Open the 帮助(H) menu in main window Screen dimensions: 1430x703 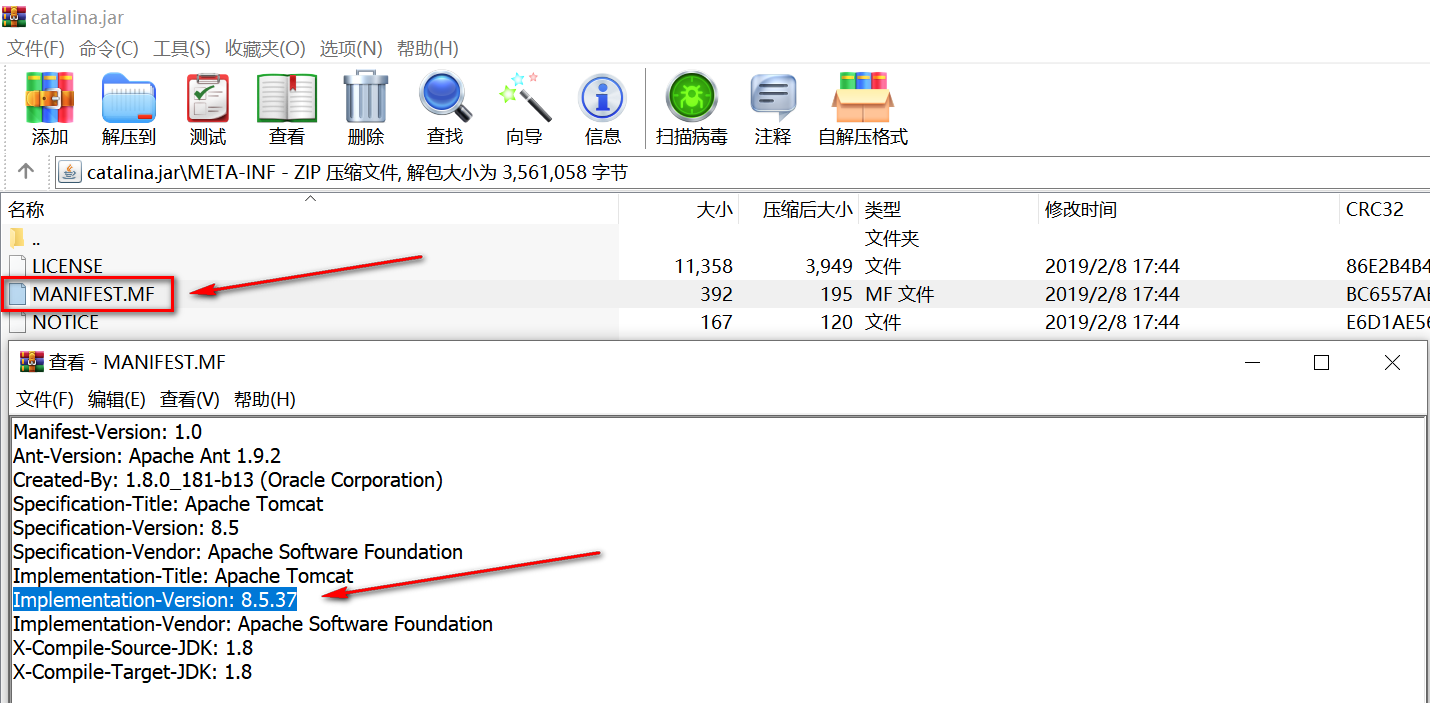point(428,48)
